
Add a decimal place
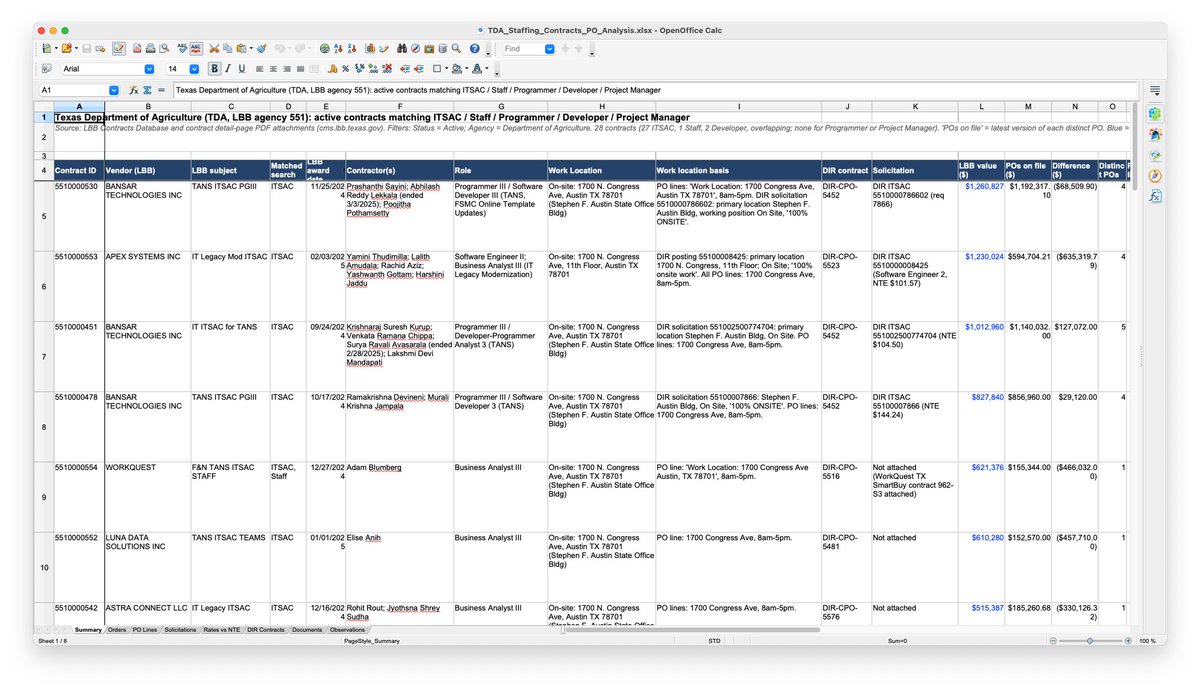[x=373, y=68]
